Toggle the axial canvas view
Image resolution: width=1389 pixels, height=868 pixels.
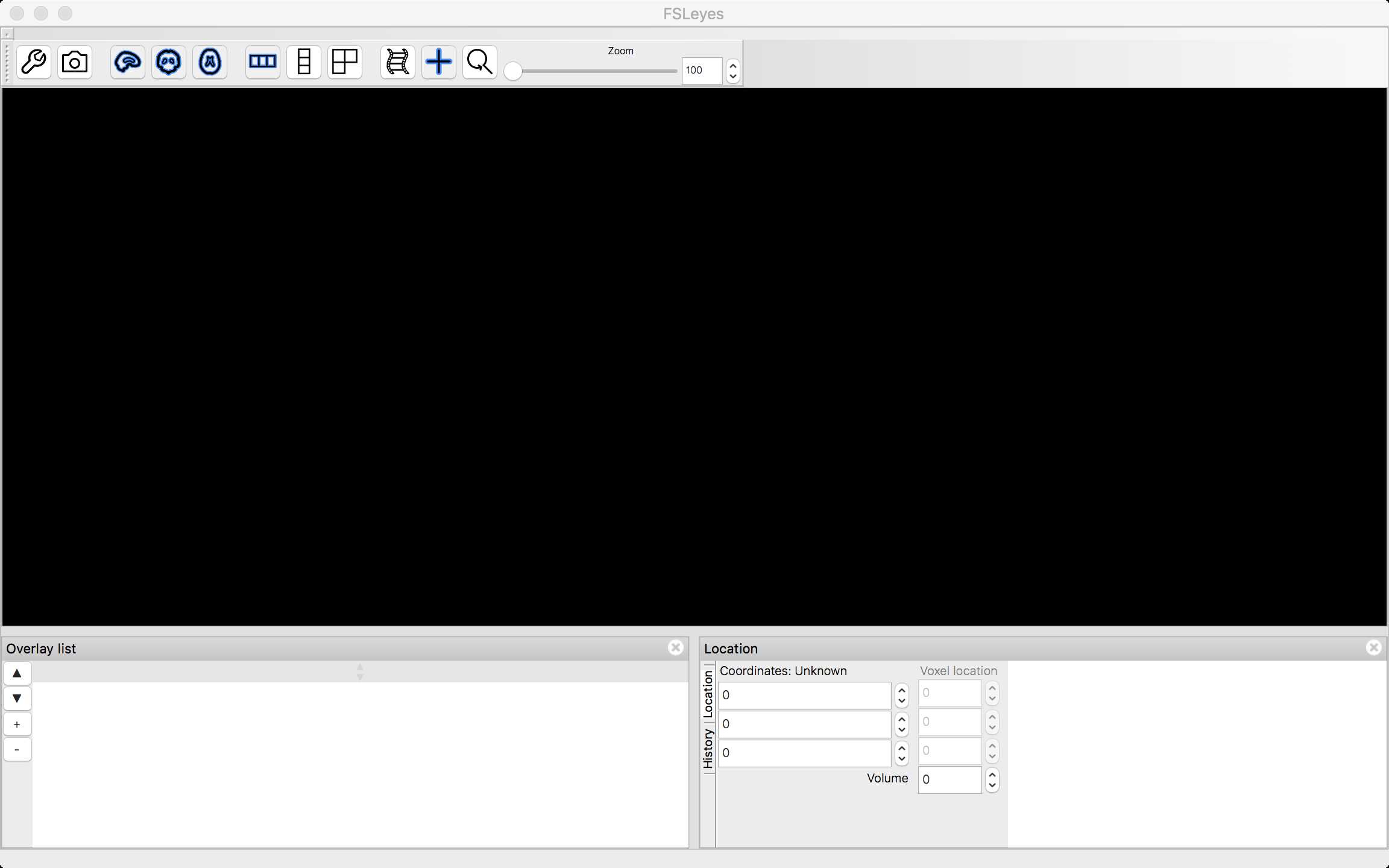pyautogui.click(x=210, y=62)
